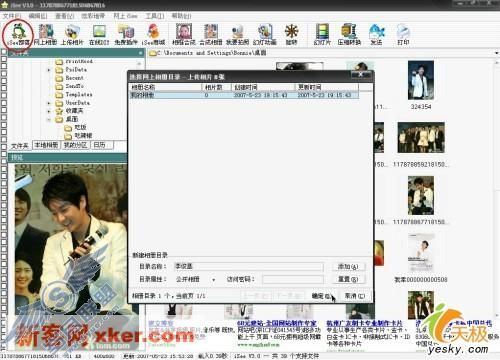
Task: Open the 工具 menu
Action: coord(154,16)
